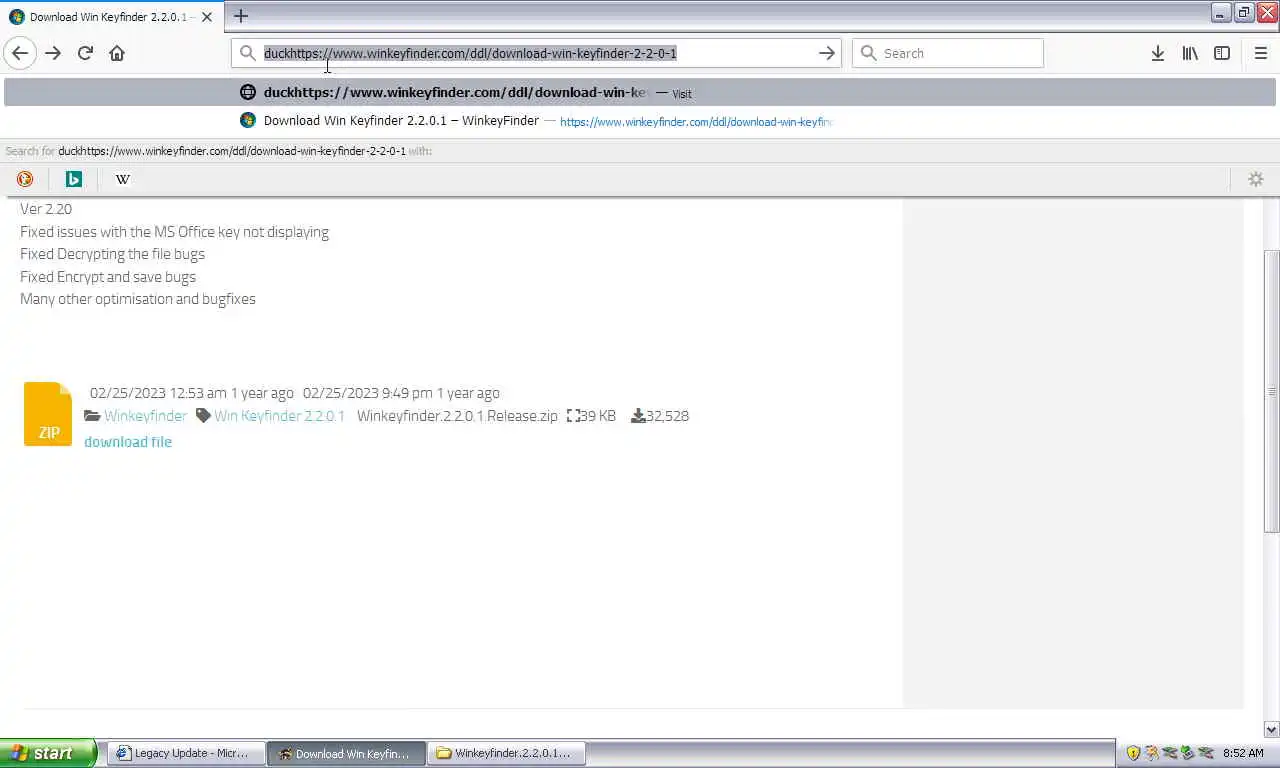
Task: Open the hamburger application menu
Action: click(x=1260, y=53)
